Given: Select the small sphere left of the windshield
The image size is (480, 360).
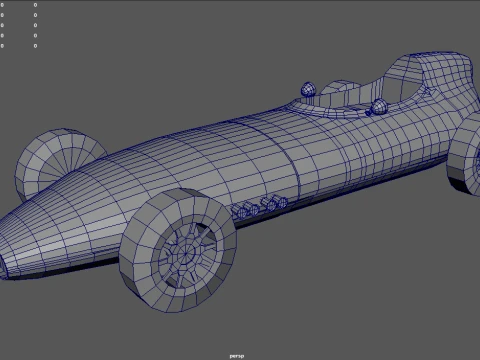Looking at the screenshot, I should (308, 89).
